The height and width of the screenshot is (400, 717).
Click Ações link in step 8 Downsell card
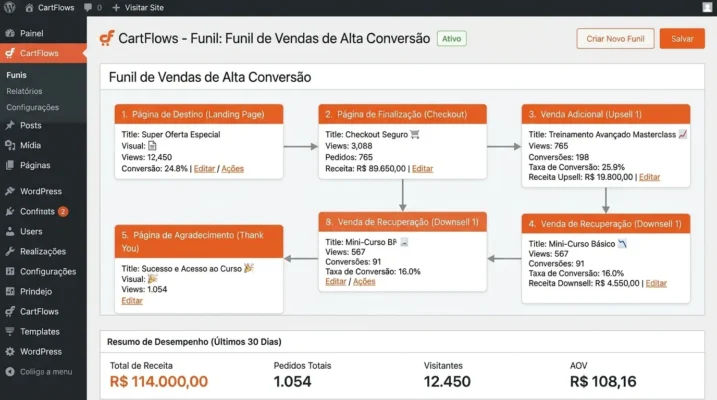[364, 282]
